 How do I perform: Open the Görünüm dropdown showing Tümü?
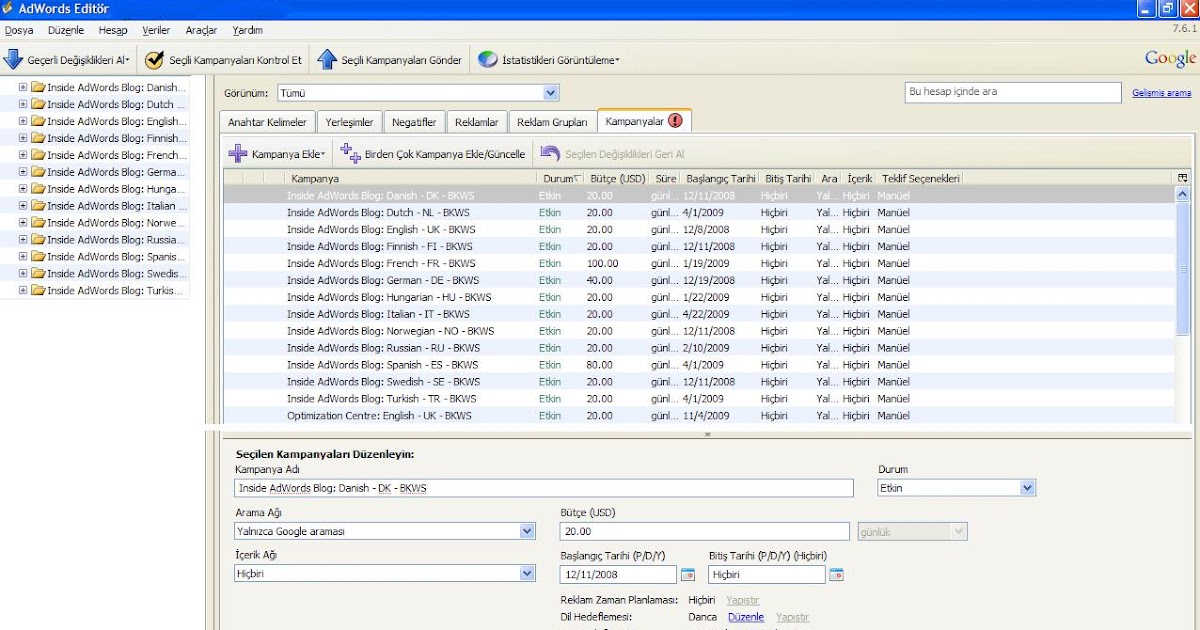(418, 93)
